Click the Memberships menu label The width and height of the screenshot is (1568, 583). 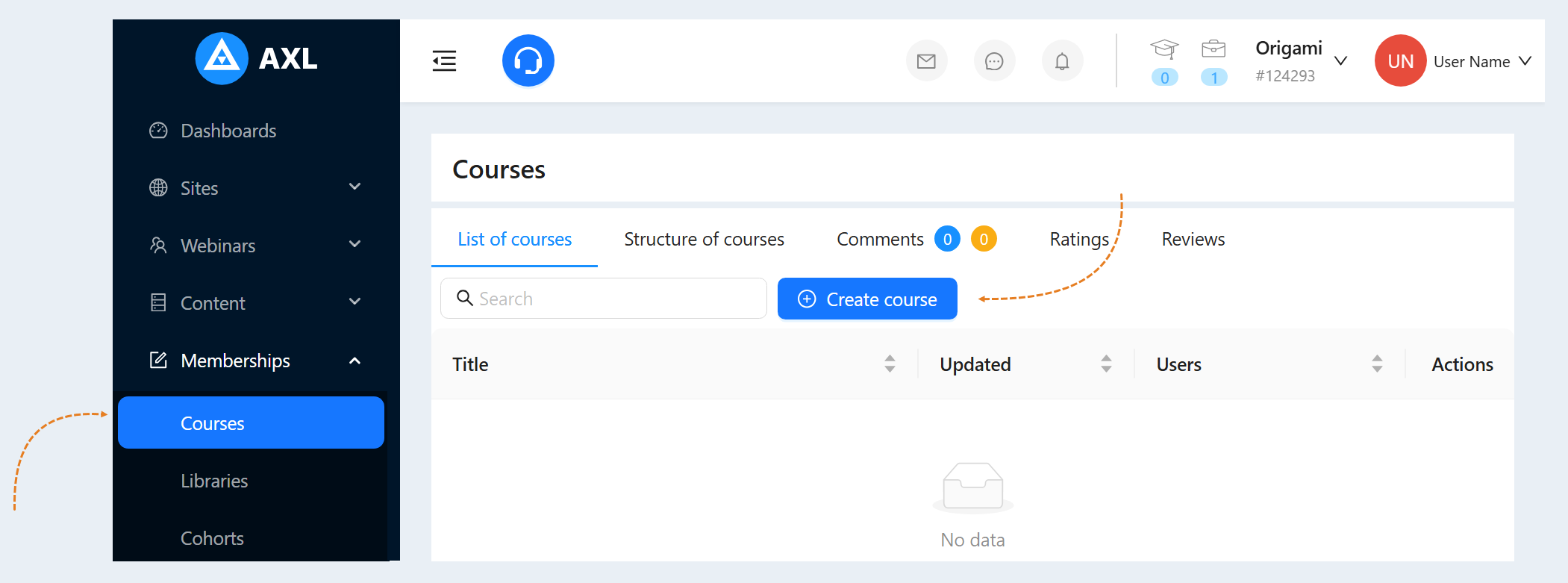point(235,361)
